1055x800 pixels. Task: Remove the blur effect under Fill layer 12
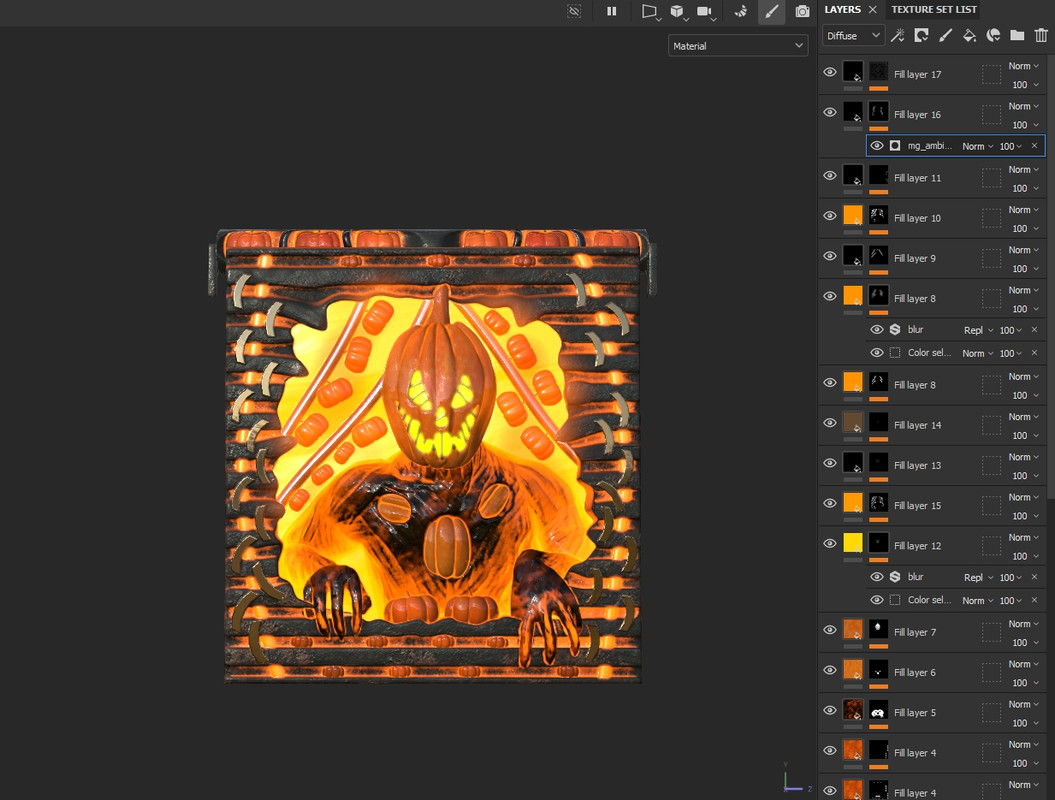1034,577
